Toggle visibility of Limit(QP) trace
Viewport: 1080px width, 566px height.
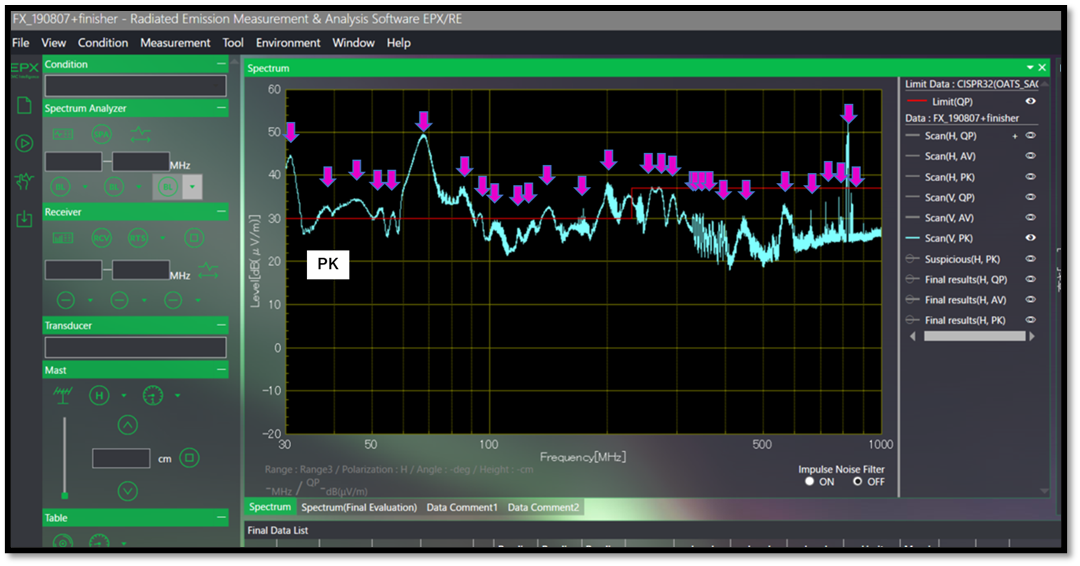click(x=1030, y=101)
